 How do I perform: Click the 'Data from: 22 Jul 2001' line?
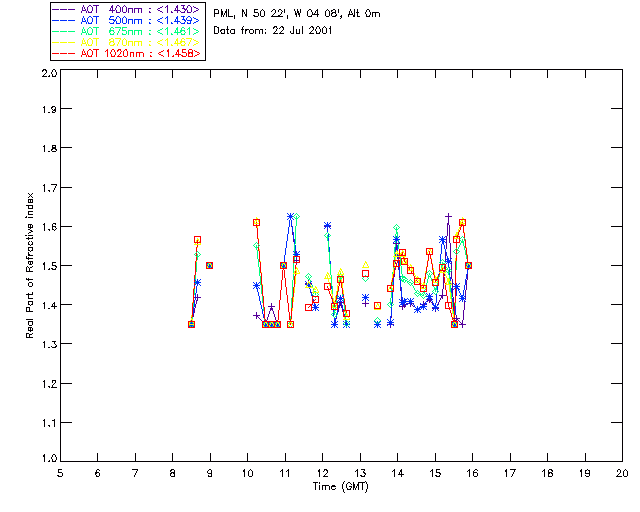[273, 30]
